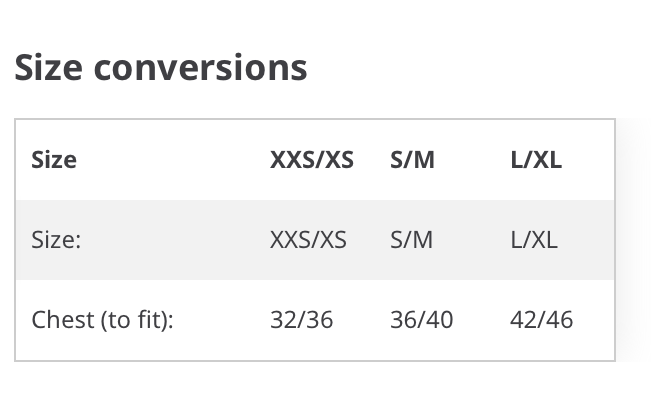The image size is (651, 415).
Task: Select the bold L/XL column header
Action: [x=535, y=160]
